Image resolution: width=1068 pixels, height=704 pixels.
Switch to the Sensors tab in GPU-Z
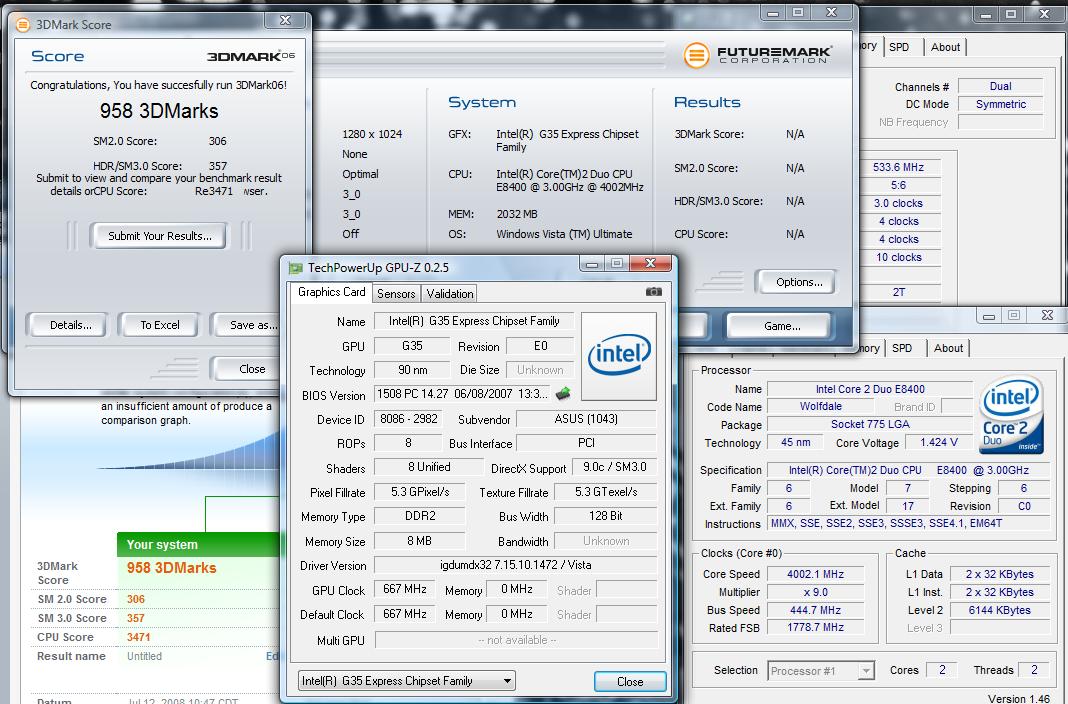coord(396,293)
